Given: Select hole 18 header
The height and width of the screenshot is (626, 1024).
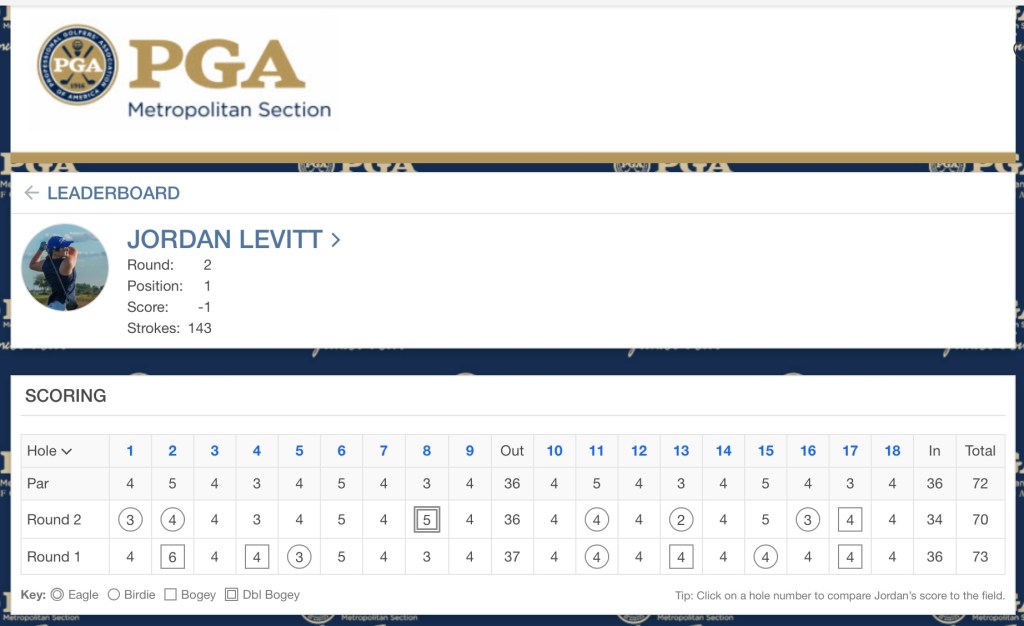Looking at the screenshot, I should [x=892, y=451].
